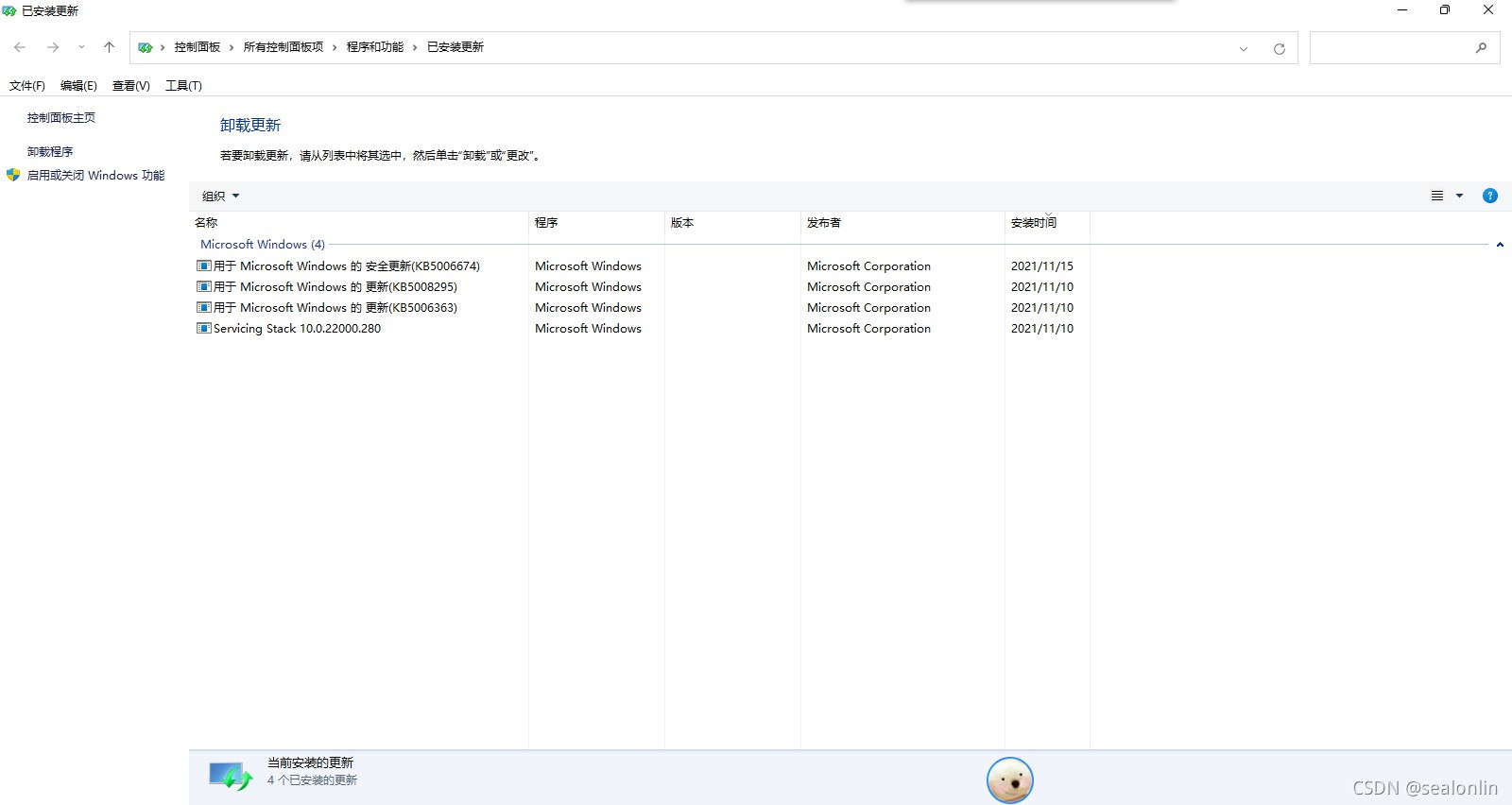Click the shield icon beside Windows 功能
Screen dimensions: 1512x805
coord(13,175)
